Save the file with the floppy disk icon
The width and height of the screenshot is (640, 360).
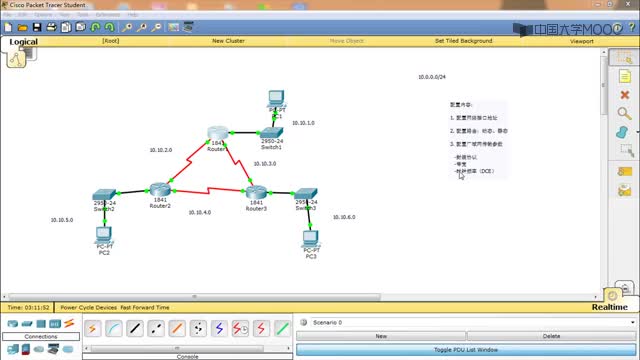37,27
